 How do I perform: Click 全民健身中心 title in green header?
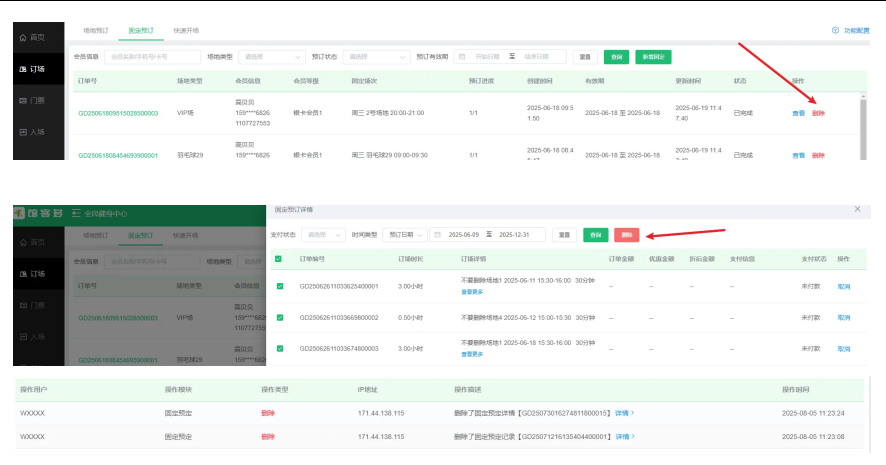[106, 214]
